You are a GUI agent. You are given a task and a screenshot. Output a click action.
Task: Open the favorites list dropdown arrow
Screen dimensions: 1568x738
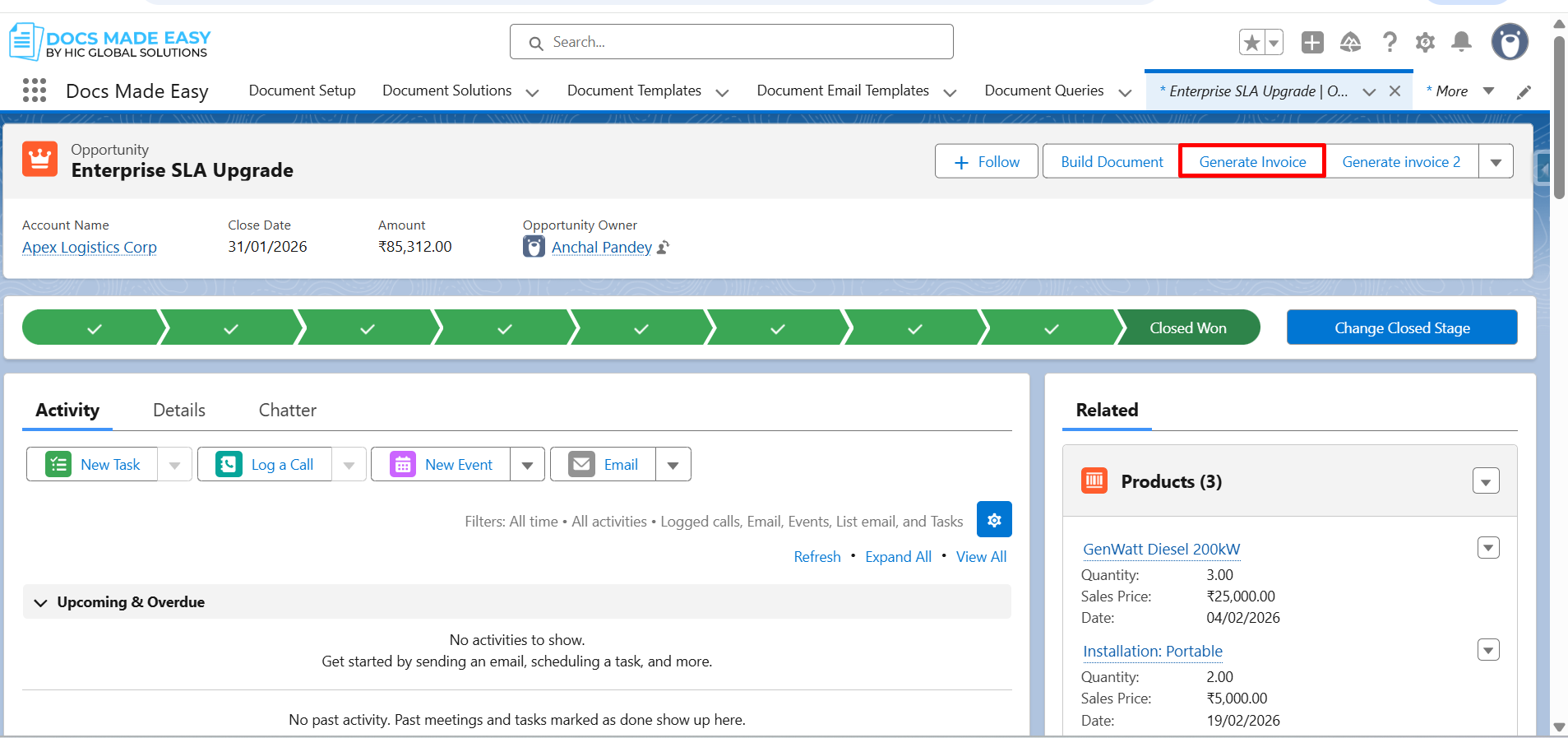pyautogui.click(x=1274, y=42)
